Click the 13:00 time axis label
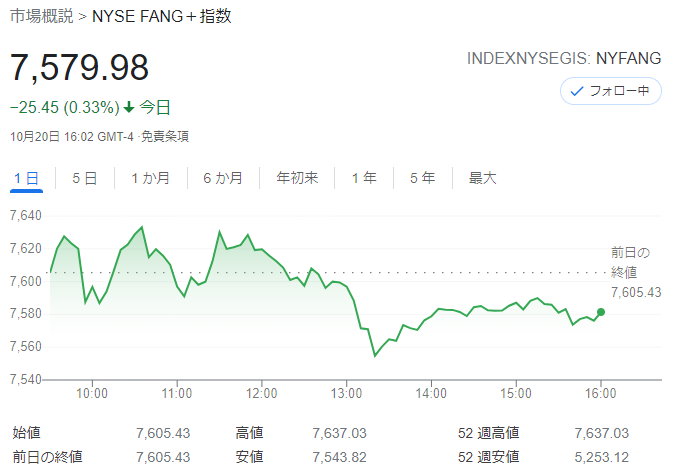The width and height of the screenshot is (686, 475). [x=346, y=393]
